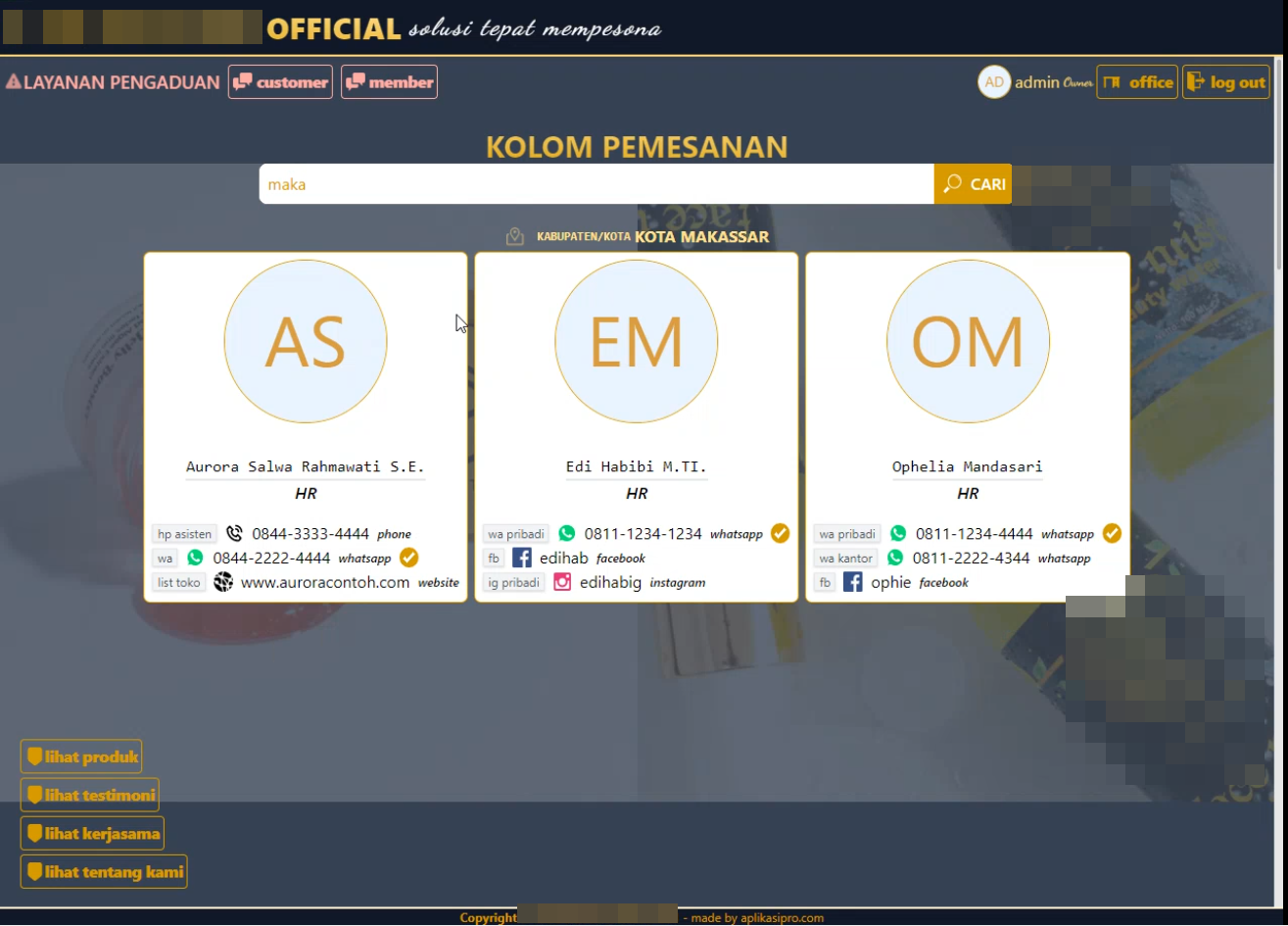Open lihat produk
The width and height of the screenshot is (1288, 926).
tap(81, 756)
